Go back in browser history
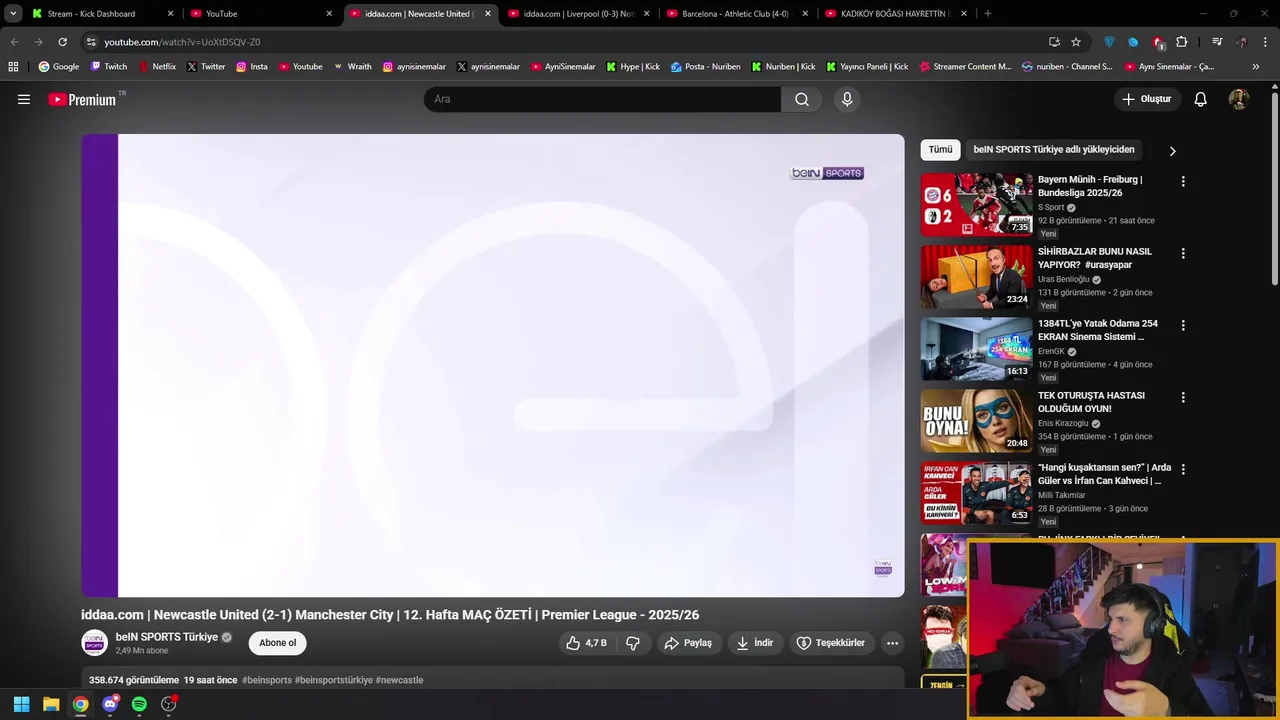The height and width of the screenshot is (720, 1280). (14, 42)
